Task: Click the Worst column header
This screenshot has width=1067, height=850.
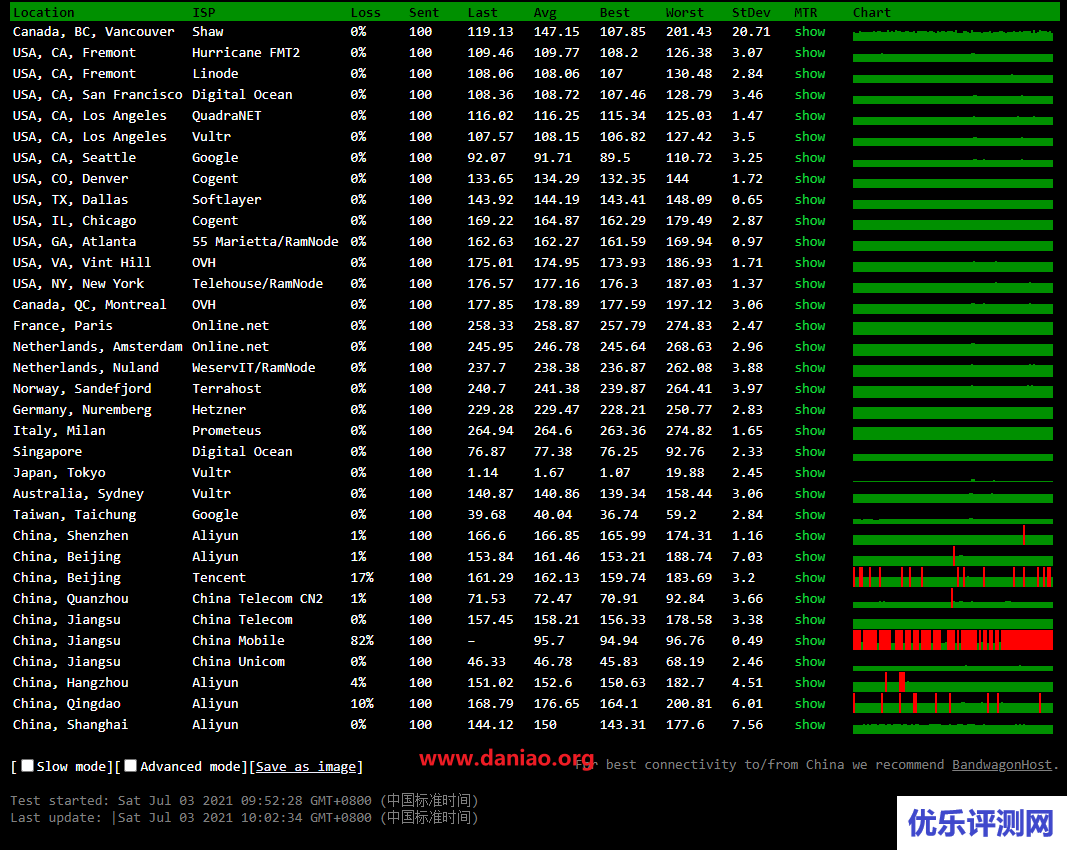Action: (x=685, y=12)
